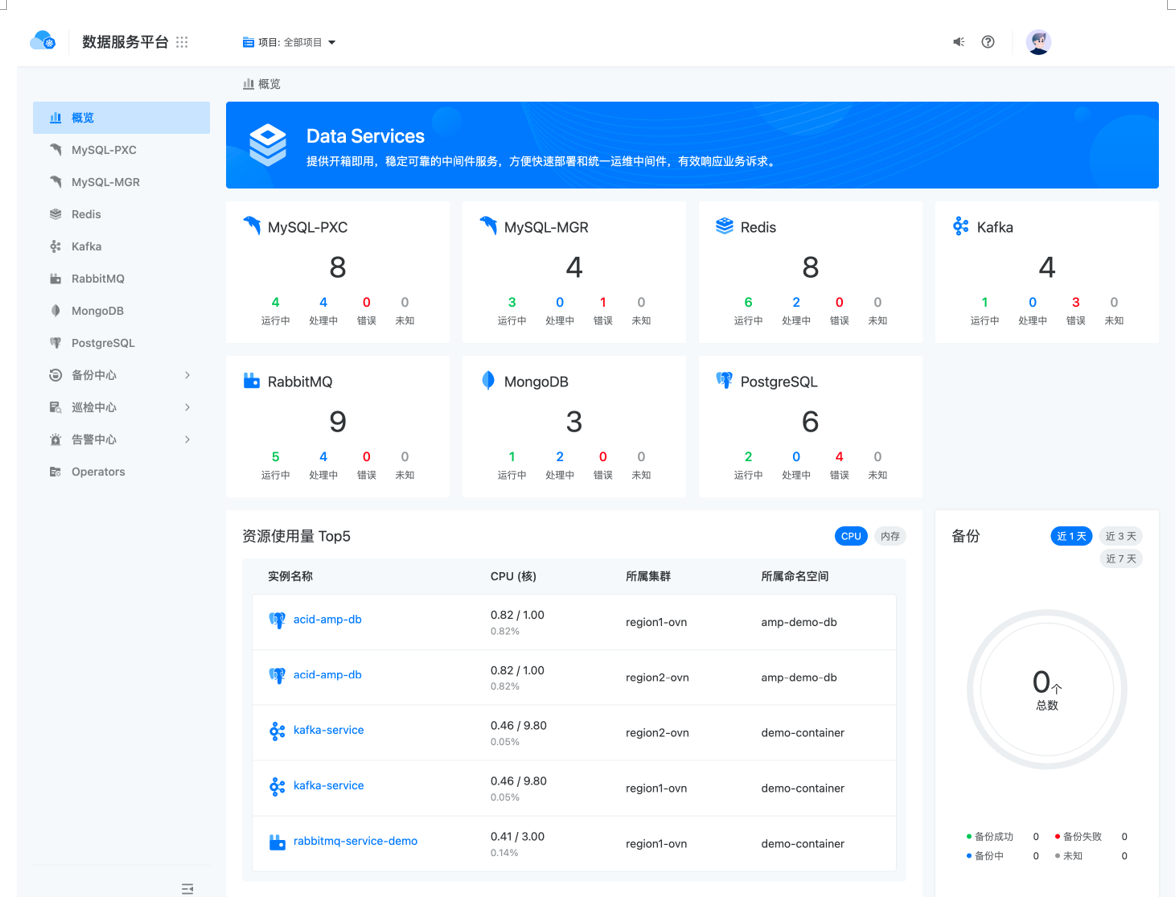Image resolution: width=1176 pixels, height=897 pixels.
Task: Go to Operators in the sidebar
Action: 98,471
